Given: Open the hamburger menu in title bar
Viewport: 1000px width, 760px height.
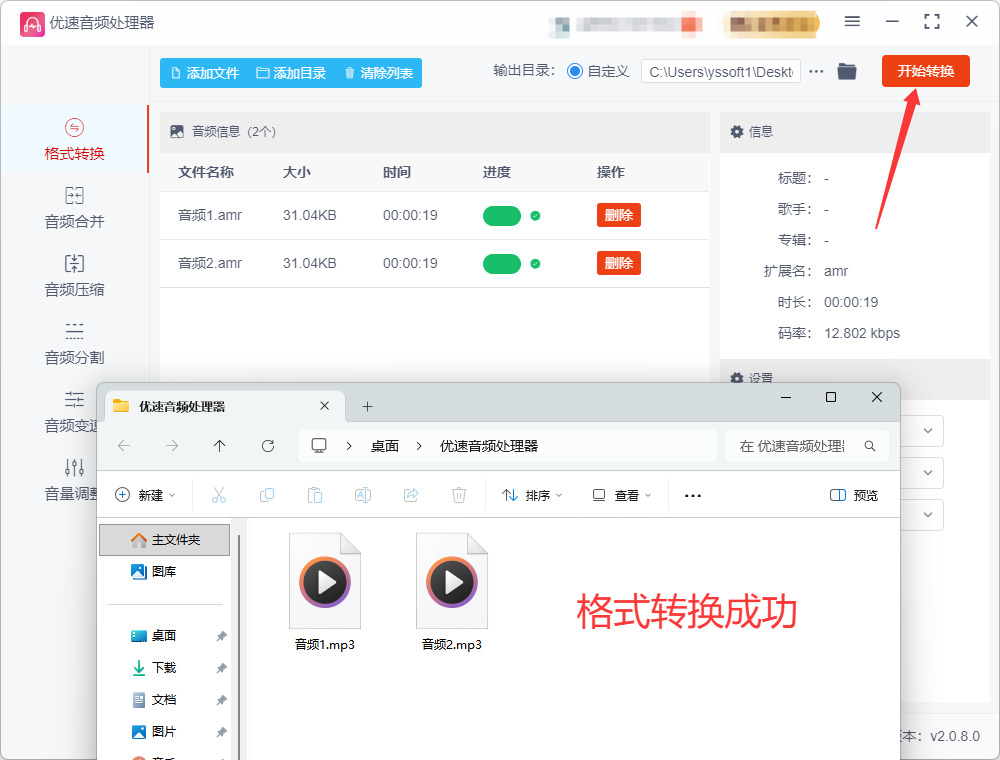Looking at the screenshot, I should [852, 22].
